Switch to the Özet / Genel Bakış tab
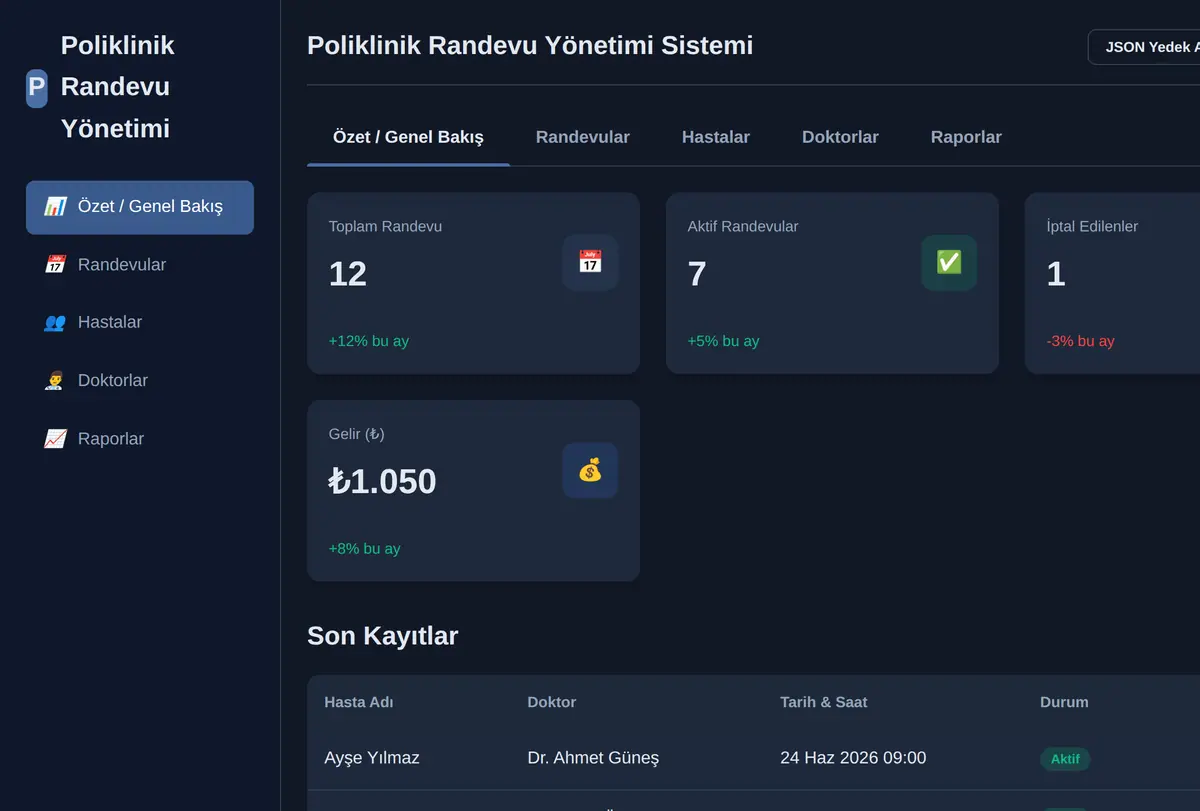 [x=408, y=137]
